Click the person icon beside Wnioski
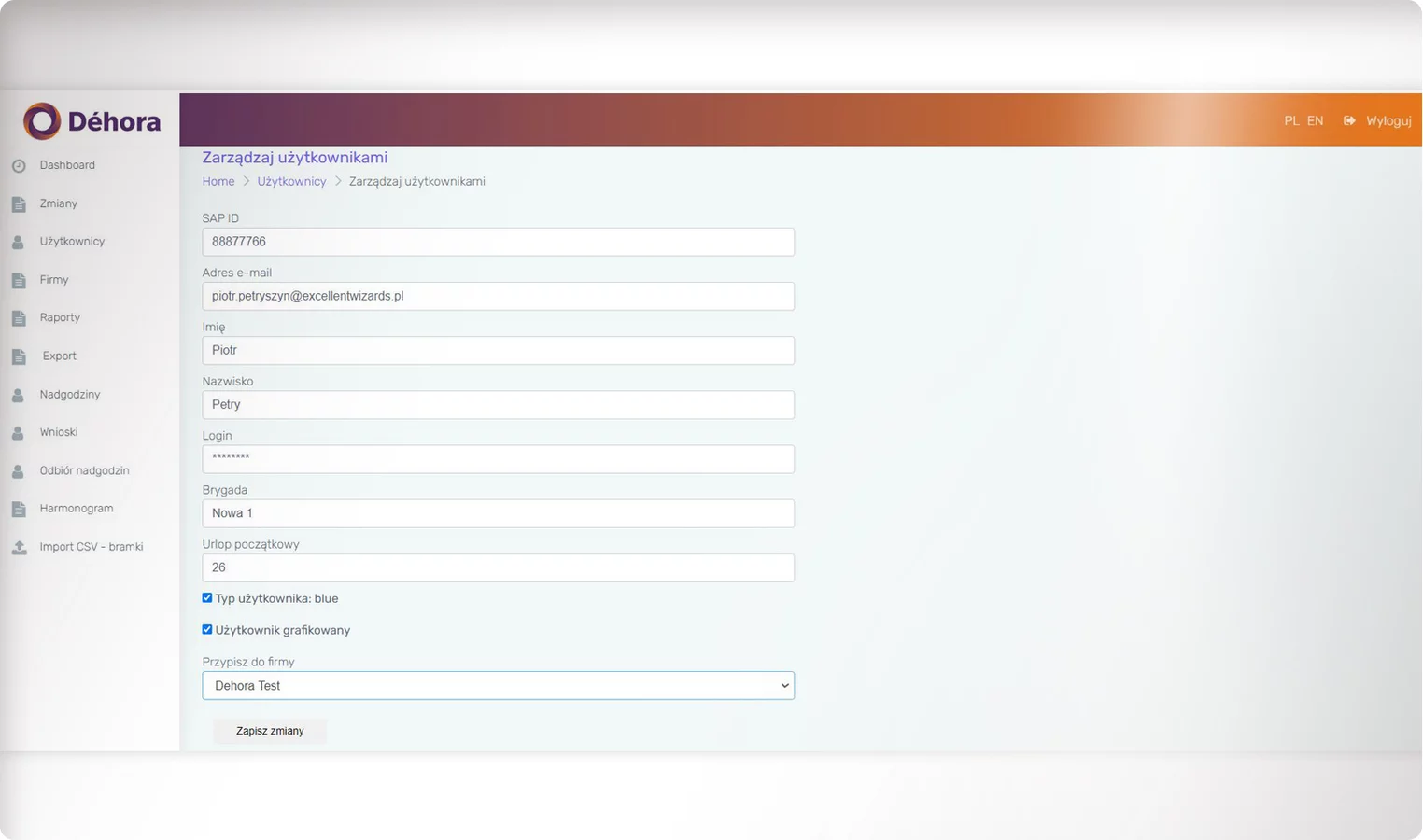Image resolution: width=1423 pixels, height=840 pixels. click(x=19, y=433)
